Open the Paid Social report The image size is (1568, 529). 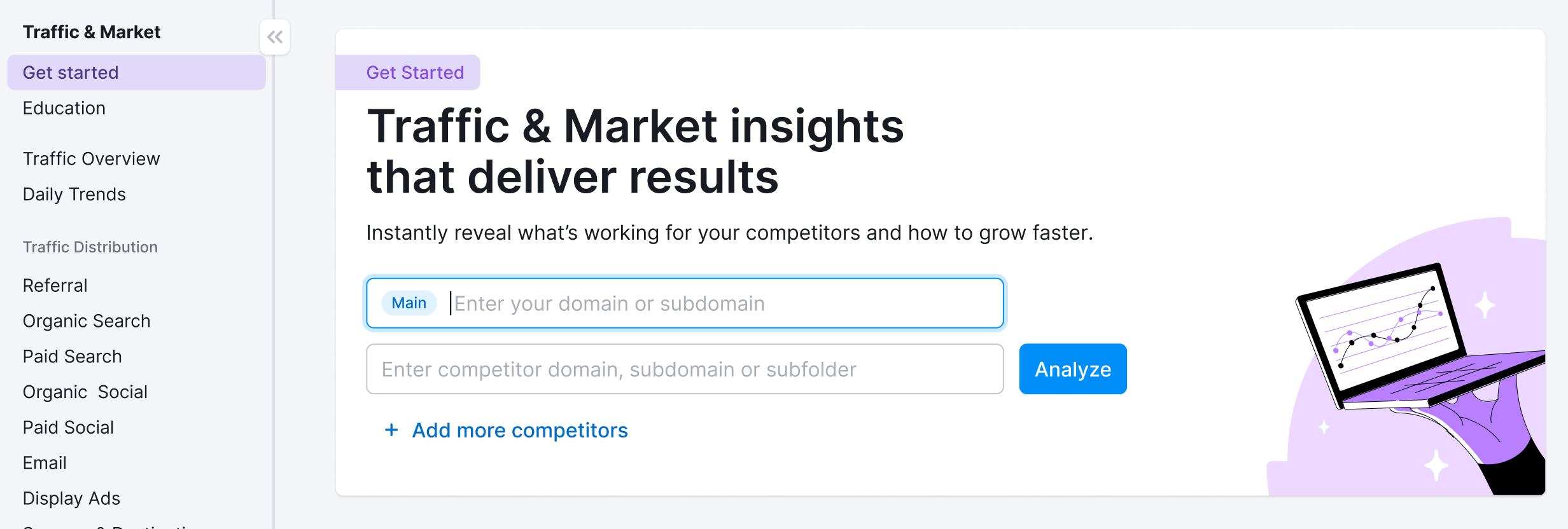(x=68, y=427)
